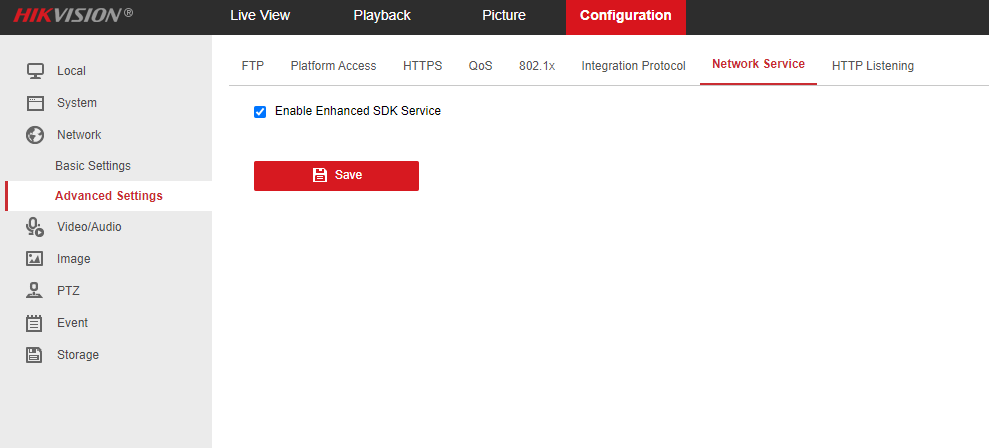Click the Image picture icon
The width and height of the screenshot is (989, 448).
[35, 259]
